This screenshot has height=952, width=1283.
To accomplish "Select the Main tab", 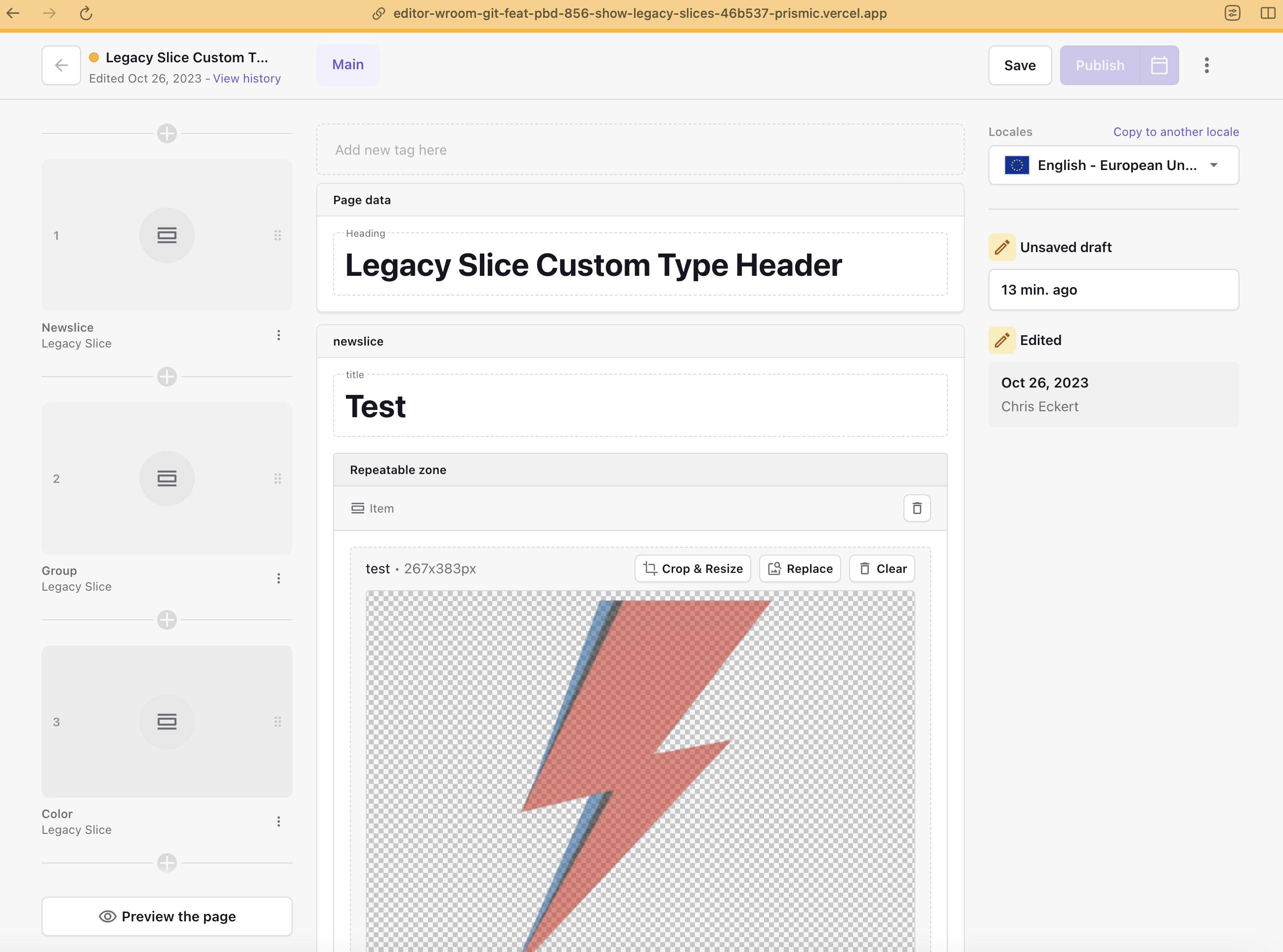I will (x=347, y=65).
